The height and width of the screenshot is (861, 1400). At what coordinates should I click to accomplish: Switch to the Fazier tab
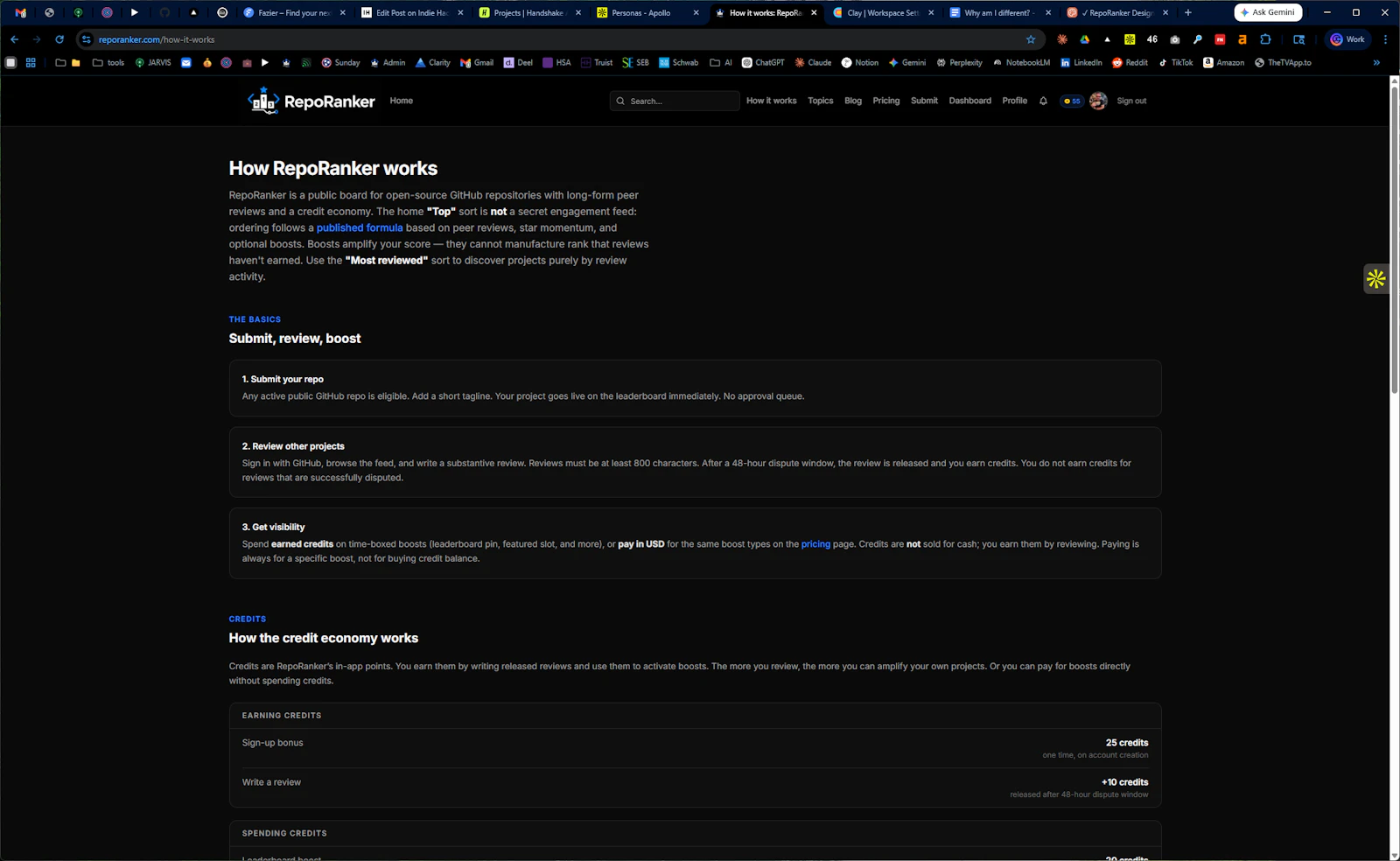pos(293,13)
